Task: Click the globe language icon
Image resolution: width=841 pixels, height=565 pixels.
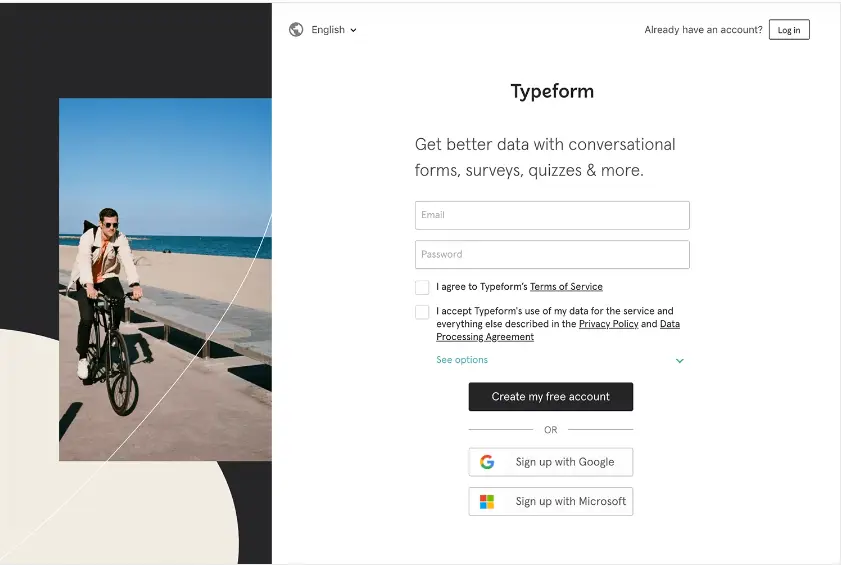Action: [296, 30]
